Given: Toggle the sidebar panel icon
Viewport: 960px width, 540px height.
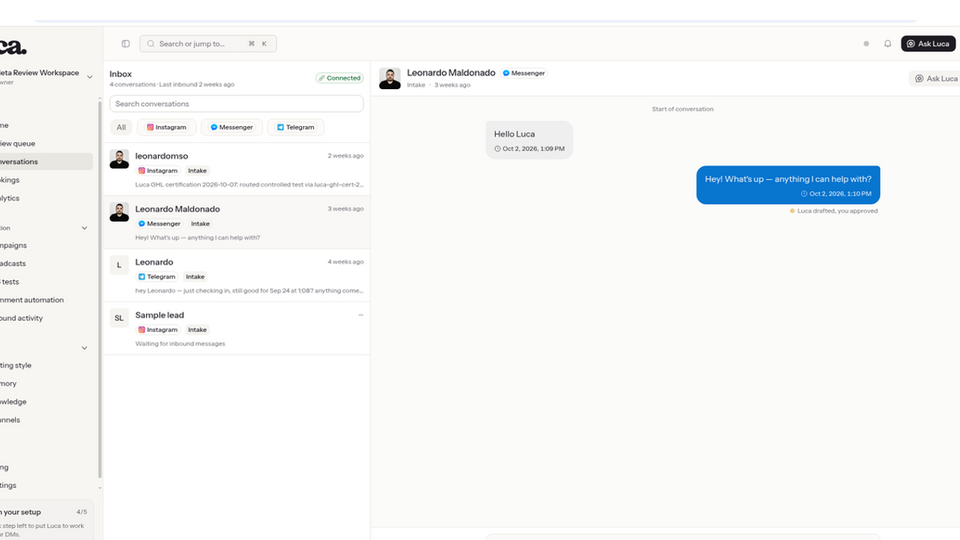Looking at the screenshot, I should pos(126,43).
